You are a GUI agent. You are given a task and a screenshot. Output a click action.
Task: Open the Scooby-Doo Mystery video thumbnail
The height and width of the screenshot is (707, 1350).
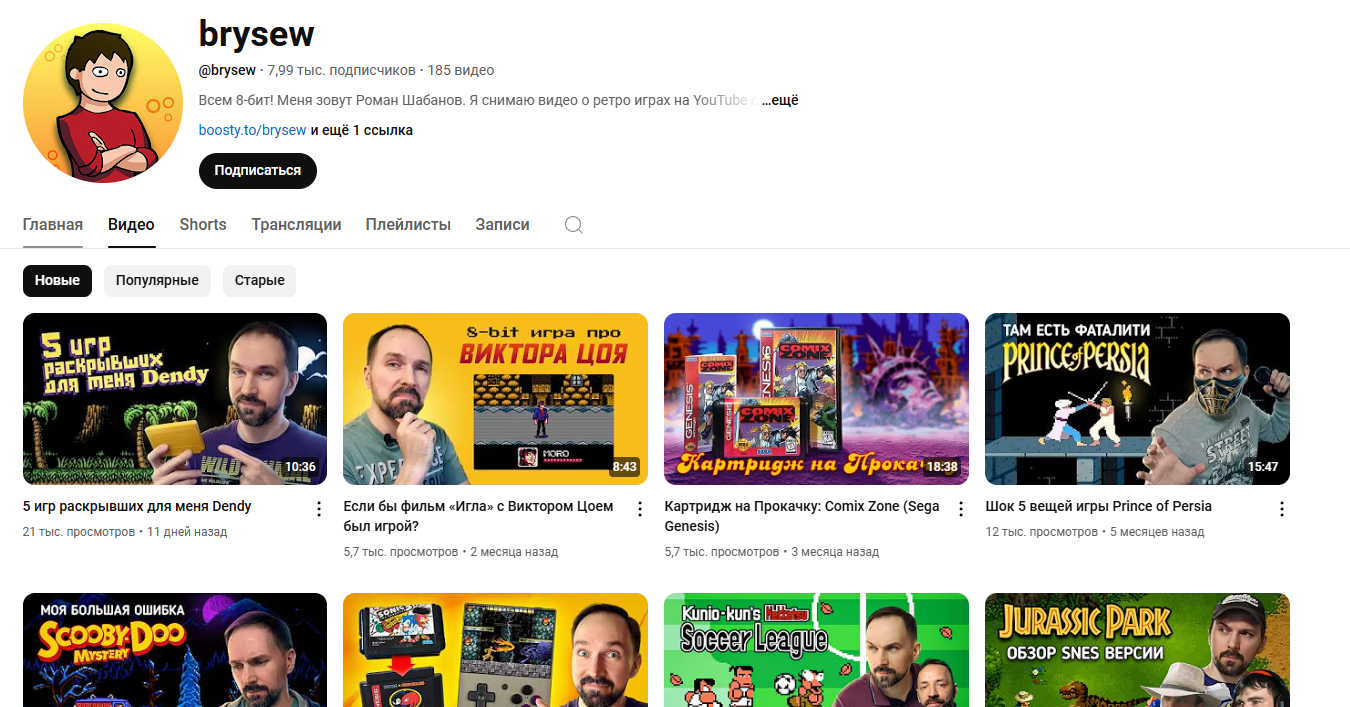point(175,650)
